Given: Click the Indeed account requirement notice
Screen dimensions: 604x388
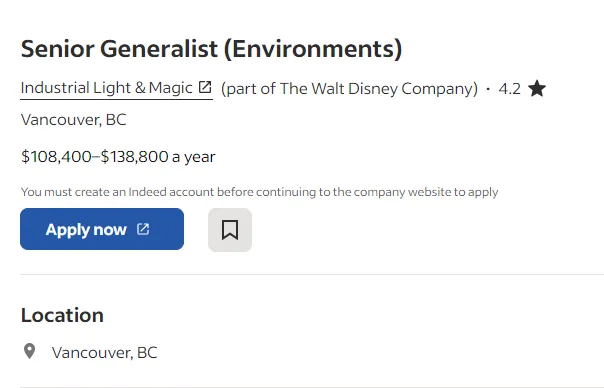Looking at the screenshot, I should pyautogui.click(x=259, y=192).
